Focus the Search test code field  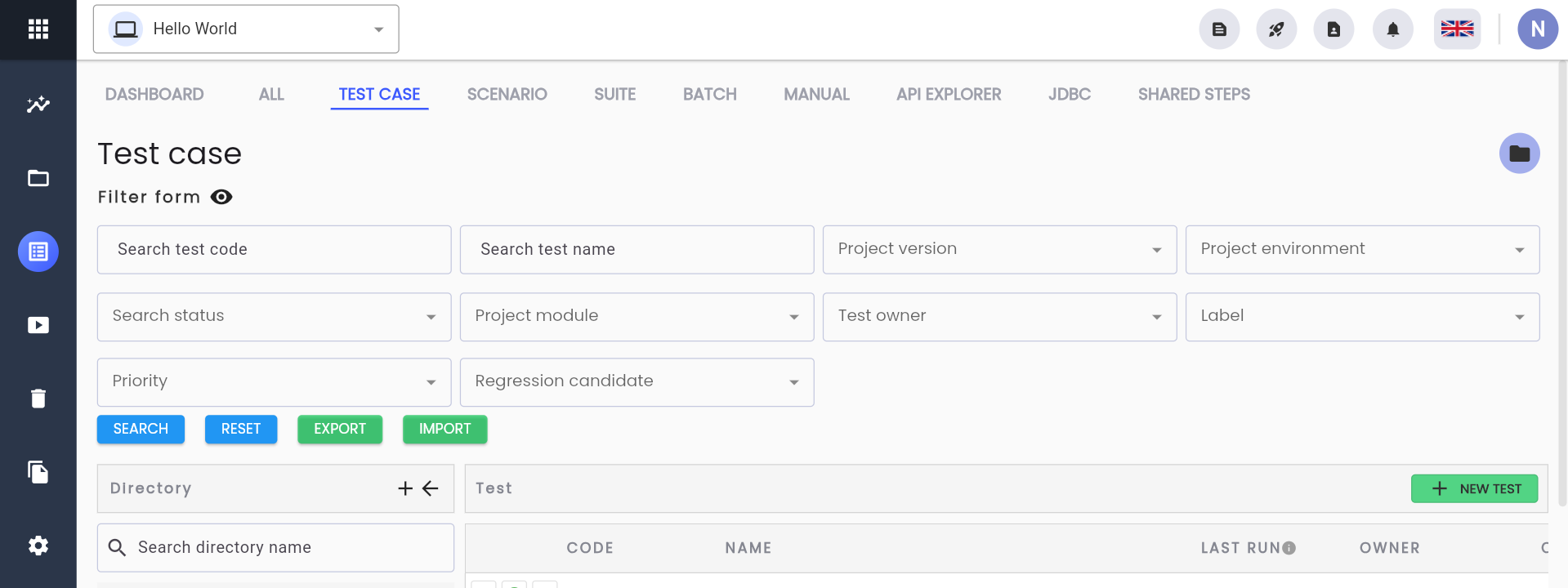274,250
